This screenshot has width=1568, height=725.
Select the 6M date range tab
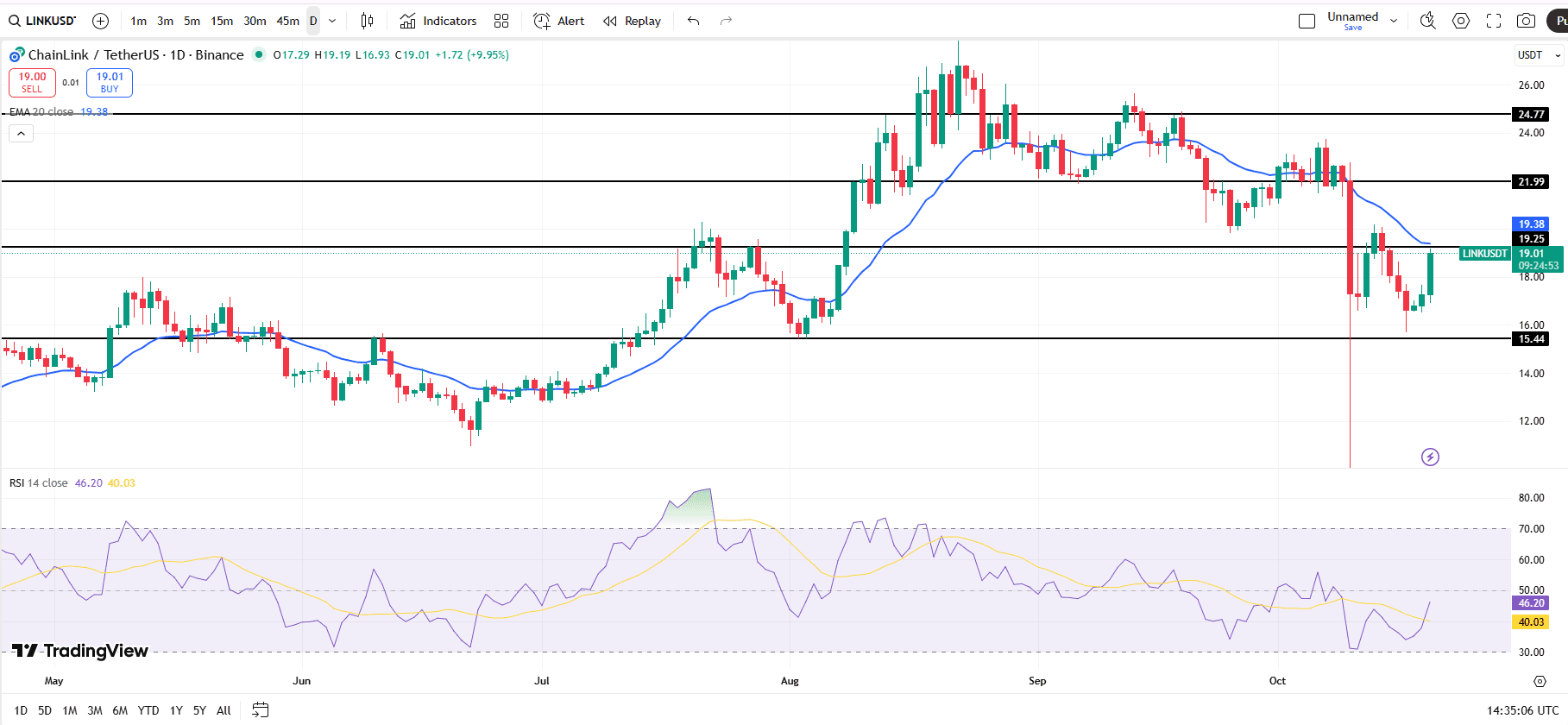(120, 710)
